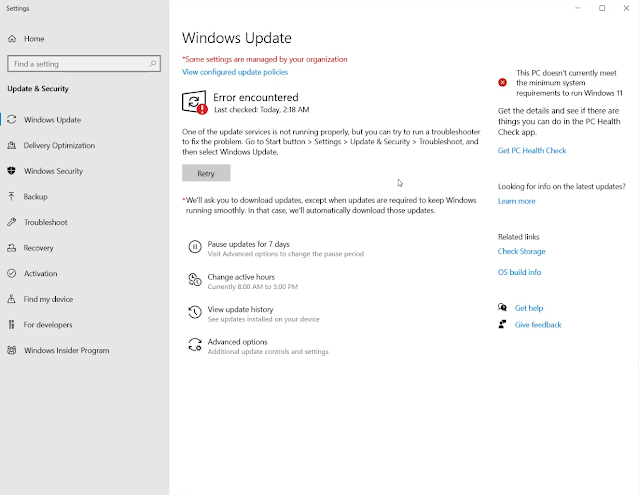Open View configured update policies link
This screenshot has height=495, width=639.
click(235, 72)
